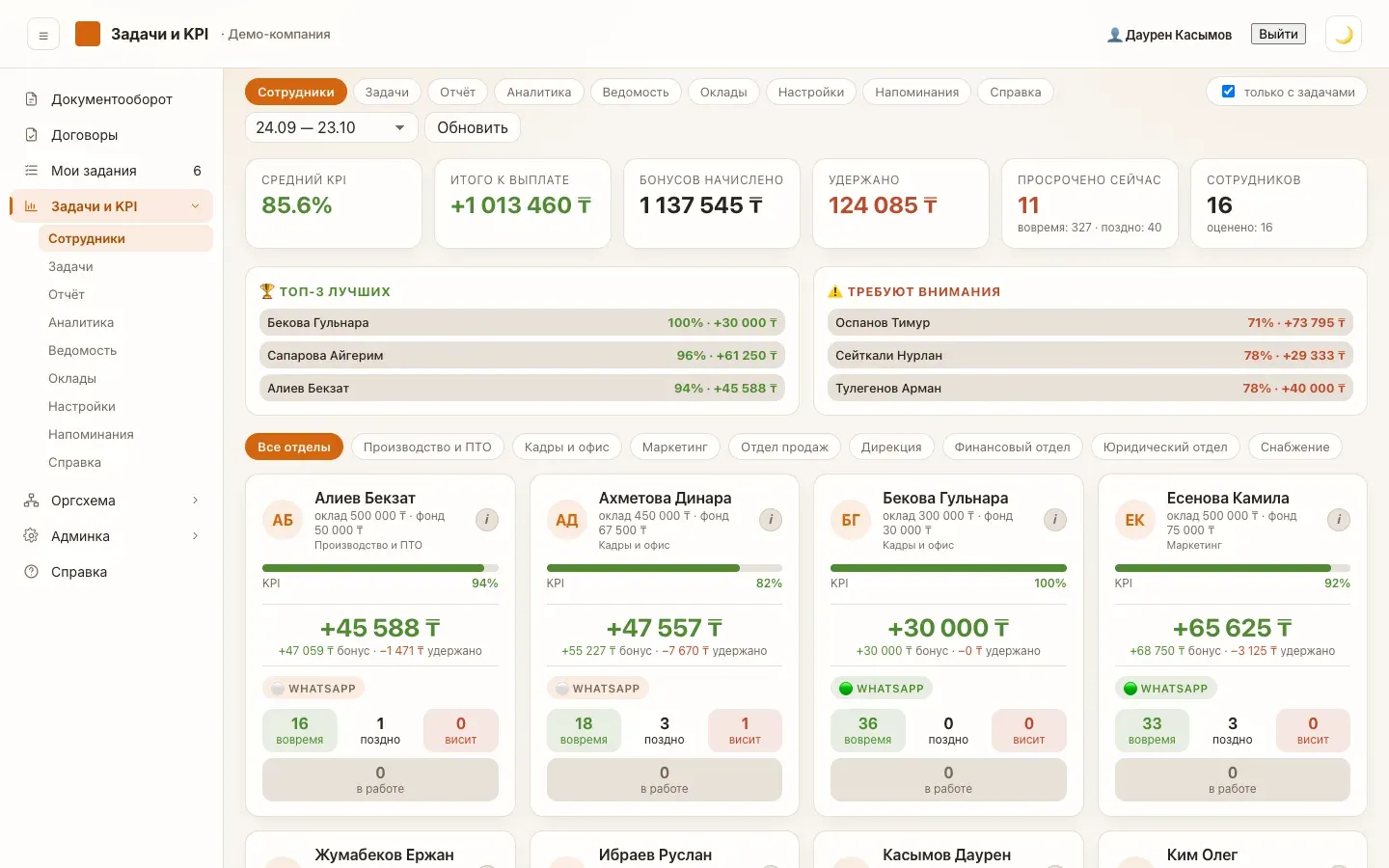Click the sidebar Справка question-mark icon

(x=31, y=572)
